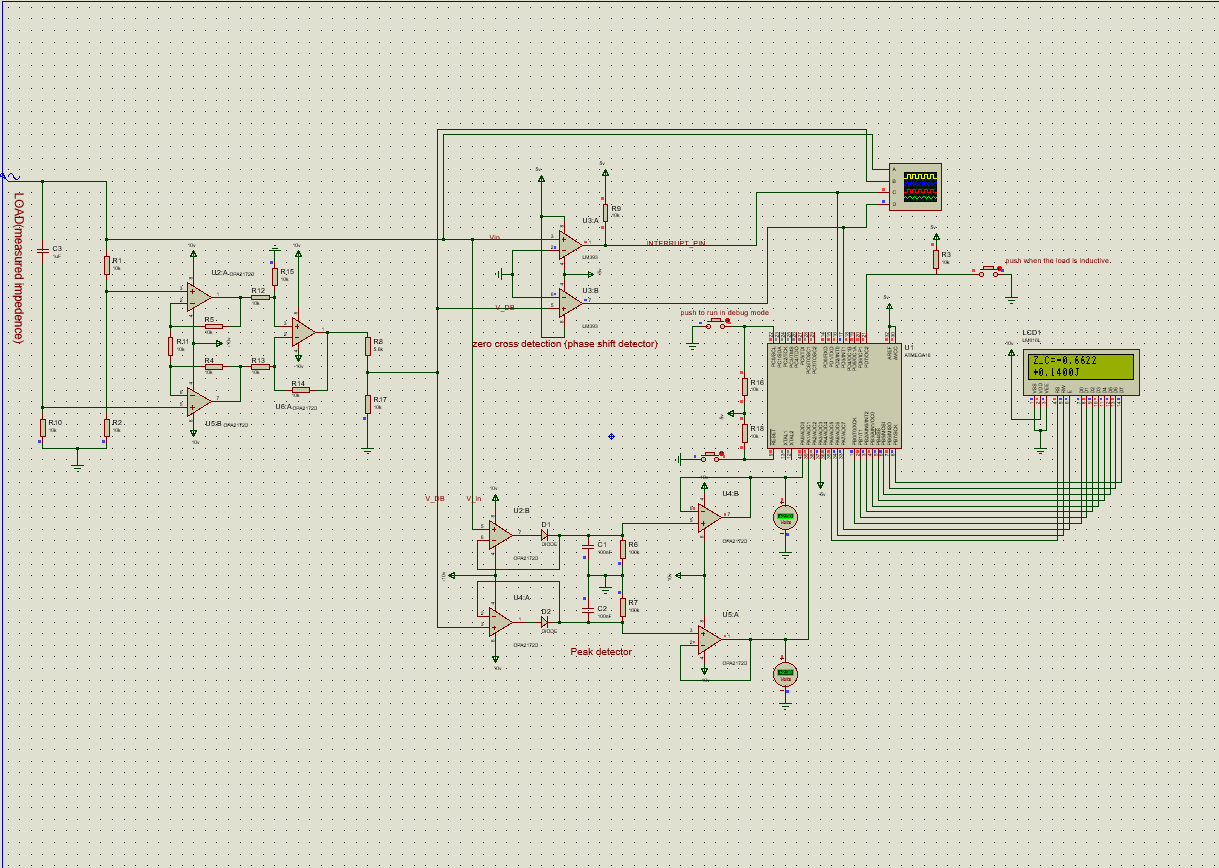
Task: Select resistor R11
Action: 171,346
